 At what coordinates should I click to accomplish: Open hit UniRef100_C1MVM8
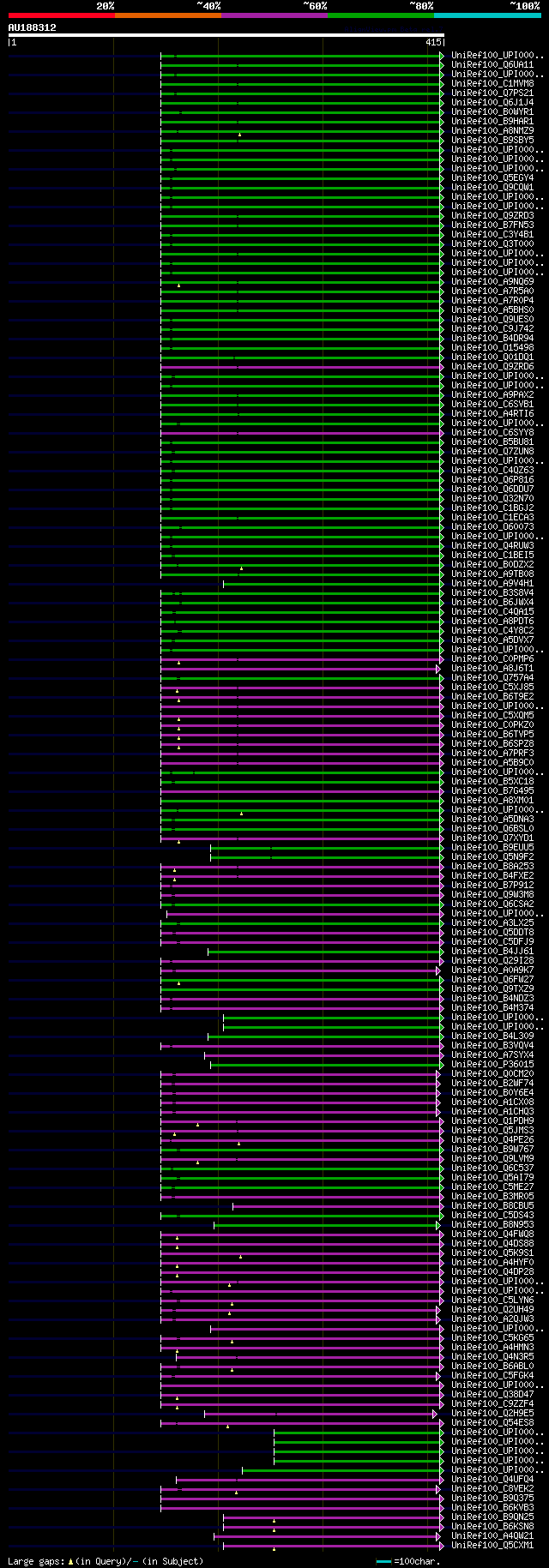[492, 84]
